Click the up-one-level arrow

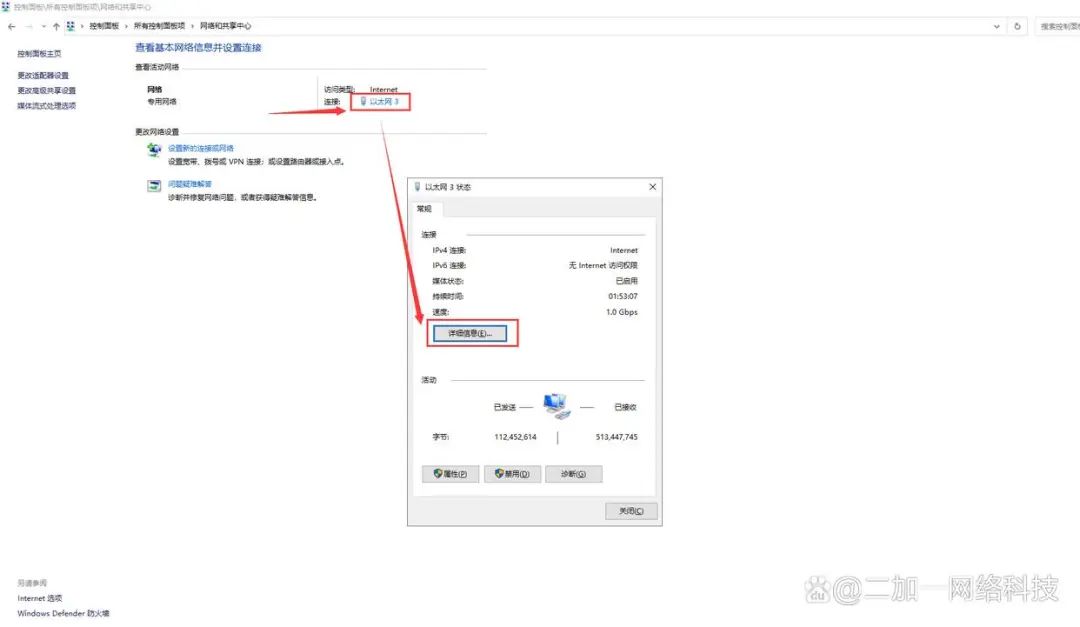[x=56, y=26]
